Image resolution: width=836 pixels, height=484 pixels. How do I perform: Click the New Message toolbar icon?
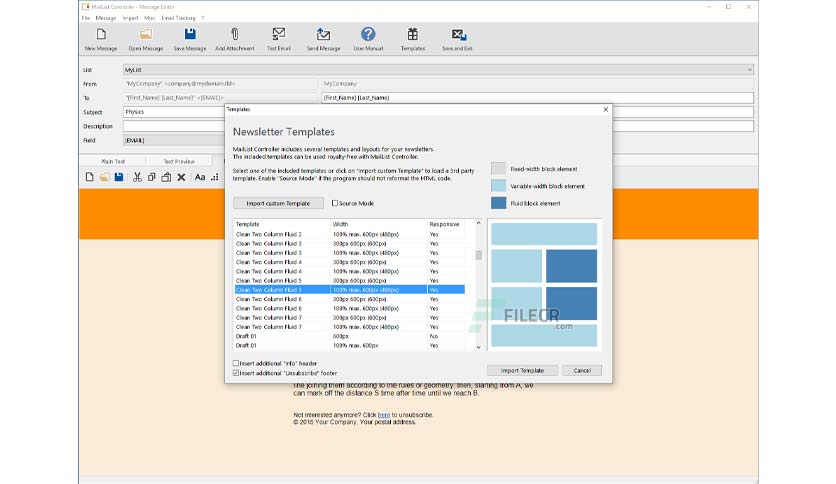[x=101, y=35]
